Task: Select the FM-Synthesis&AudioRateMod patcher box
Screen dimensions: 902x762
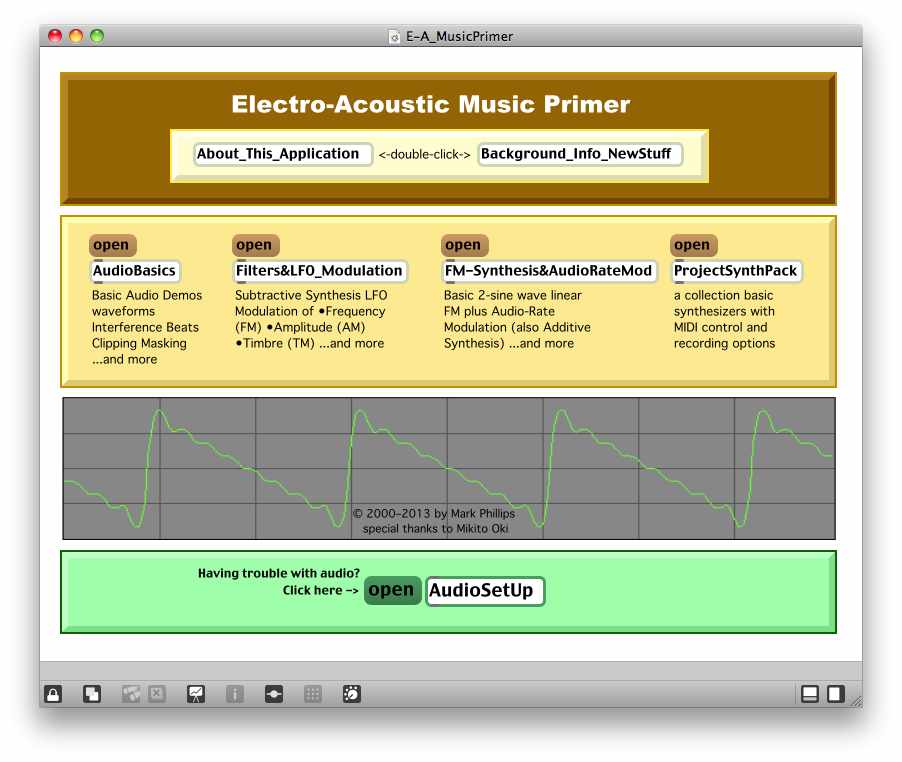Action: 549,271
